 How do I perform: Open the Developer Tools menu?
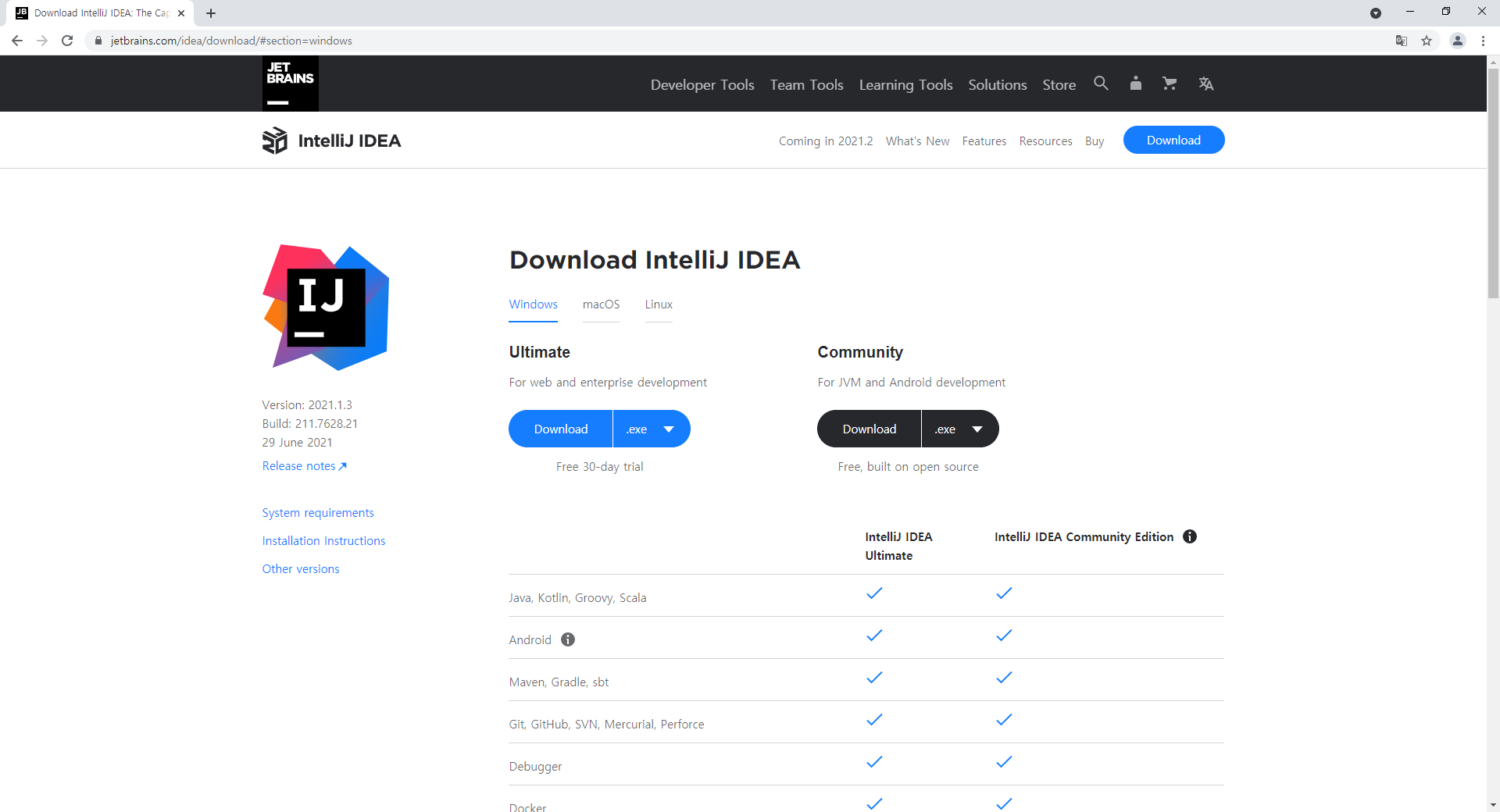pos(702,84)
